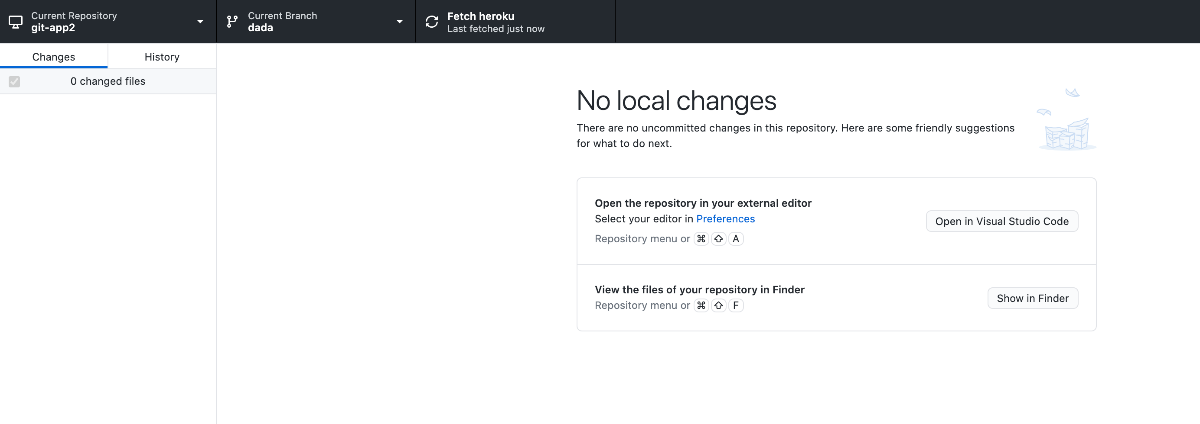Click the computer monitor repository icon
1200x424 pixels.
(x=16, y=21)
